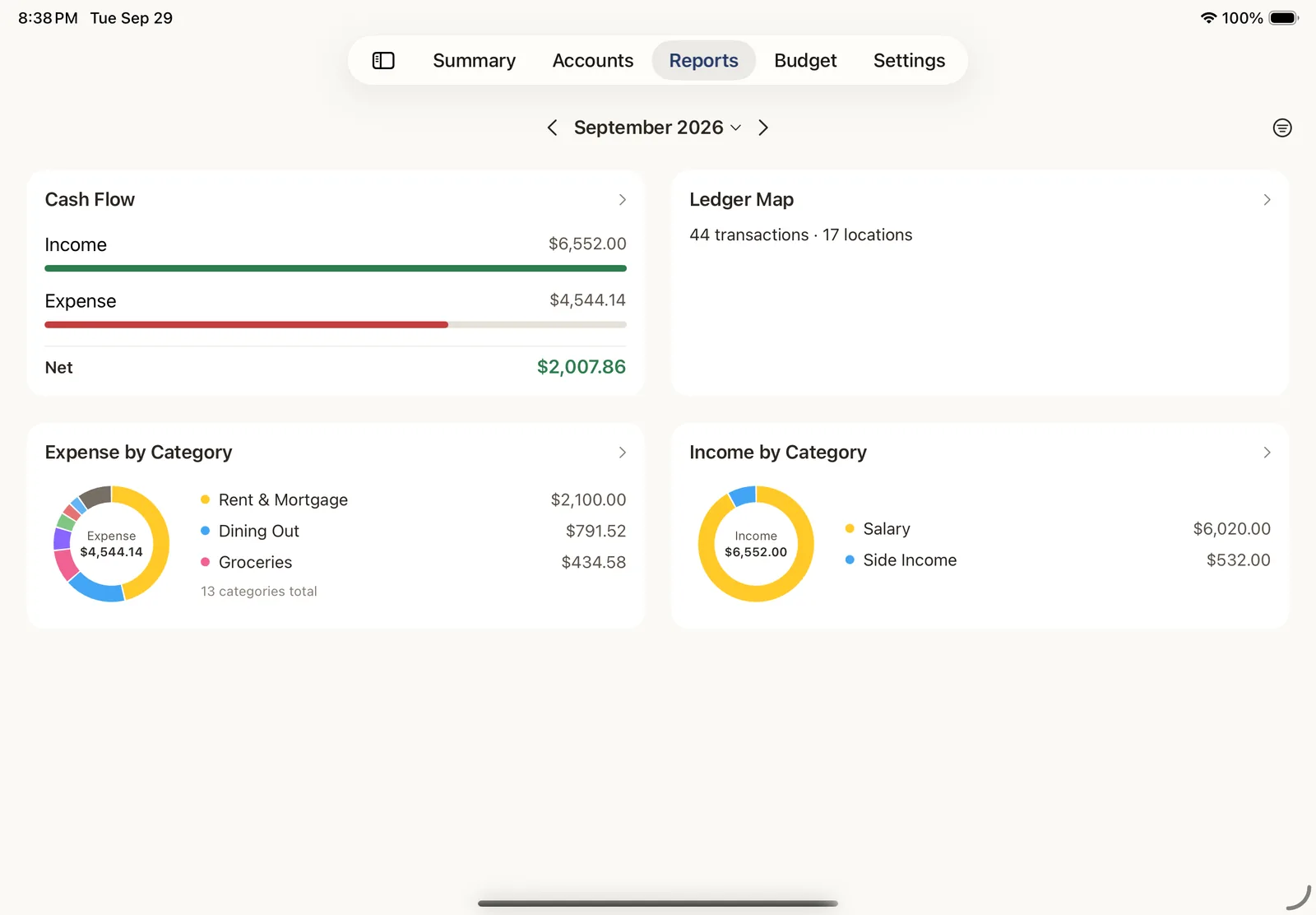Switch to the Budget tab
Viewport: 1316px width, 915px height.
pyautogui.click(x=805, y=60)
